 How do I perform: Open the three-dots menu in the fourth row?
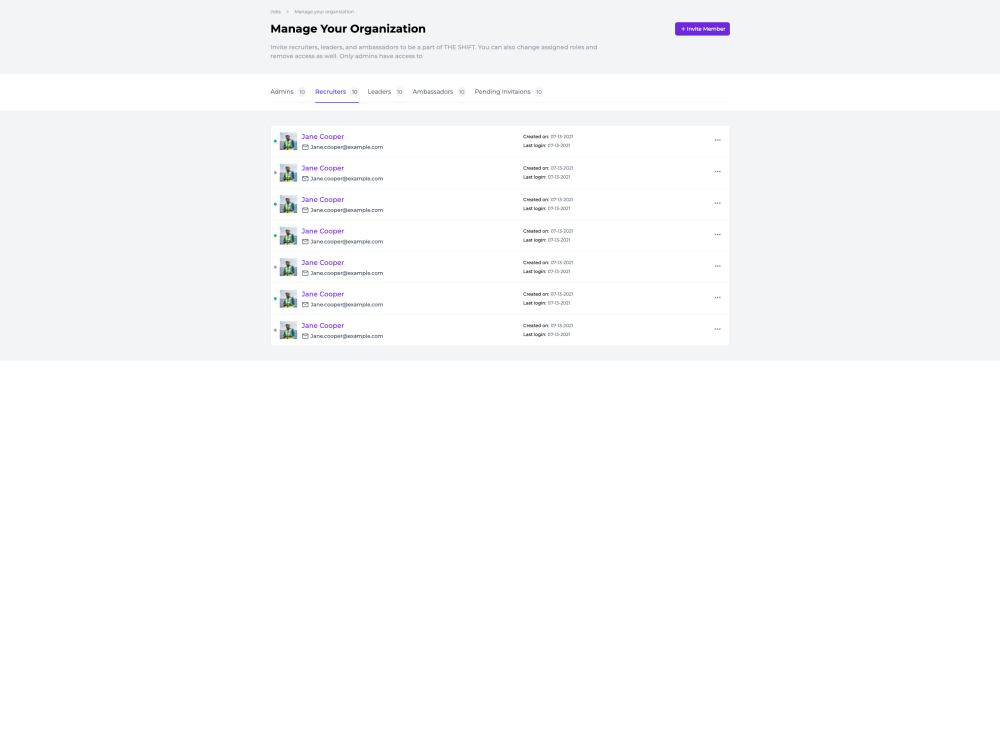[x=717, y=235]
